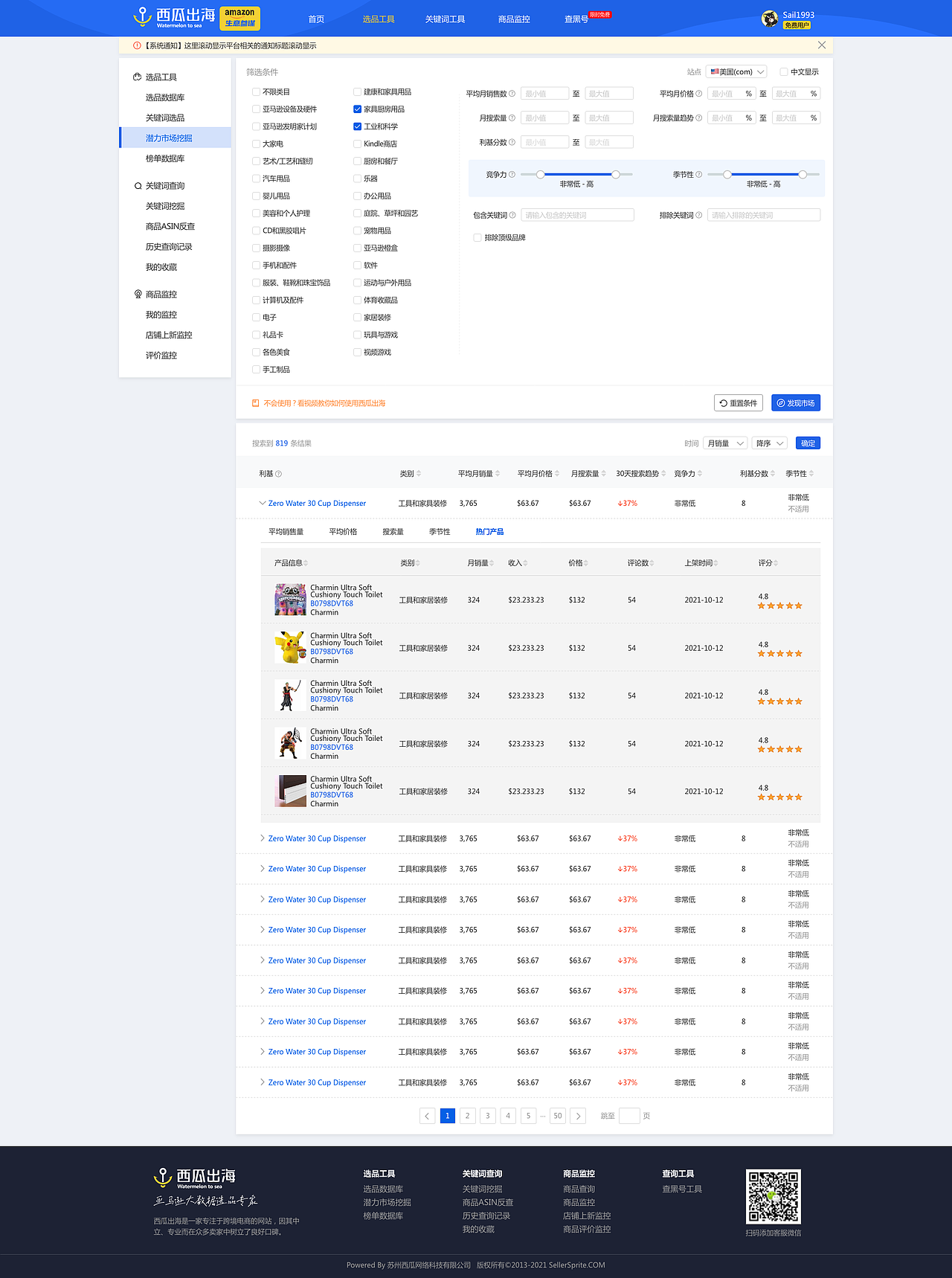The width and height of the screenshot is (952, 1278).
Task: Click the video tutorial icon before 不会使用
Action: pyautogui.click(x=256, y=403)
